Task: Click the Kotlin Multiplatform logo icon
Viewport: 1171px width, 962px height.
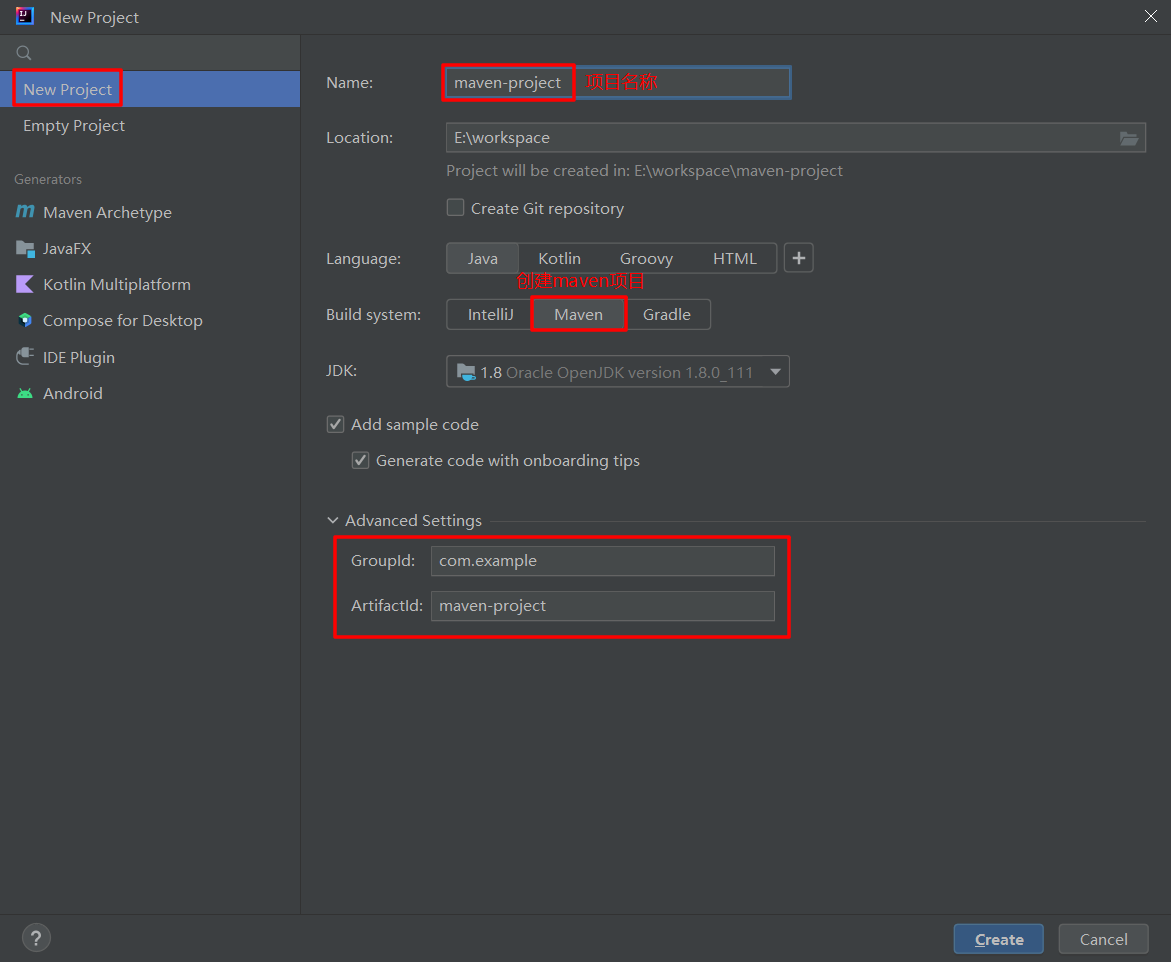Action: (x=25, y=284)
